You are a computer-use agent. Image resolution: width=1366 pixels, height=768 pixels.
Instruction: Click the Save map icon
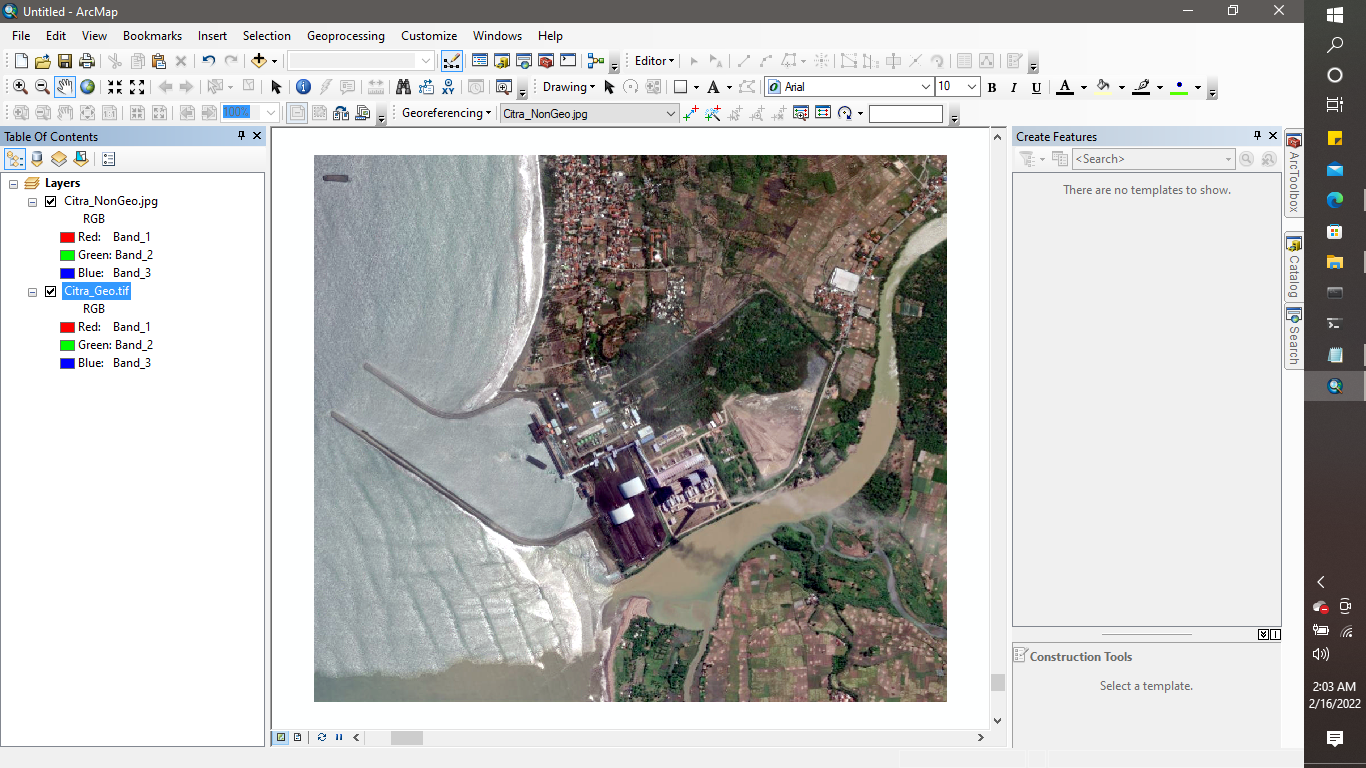(x=65, y=61)
